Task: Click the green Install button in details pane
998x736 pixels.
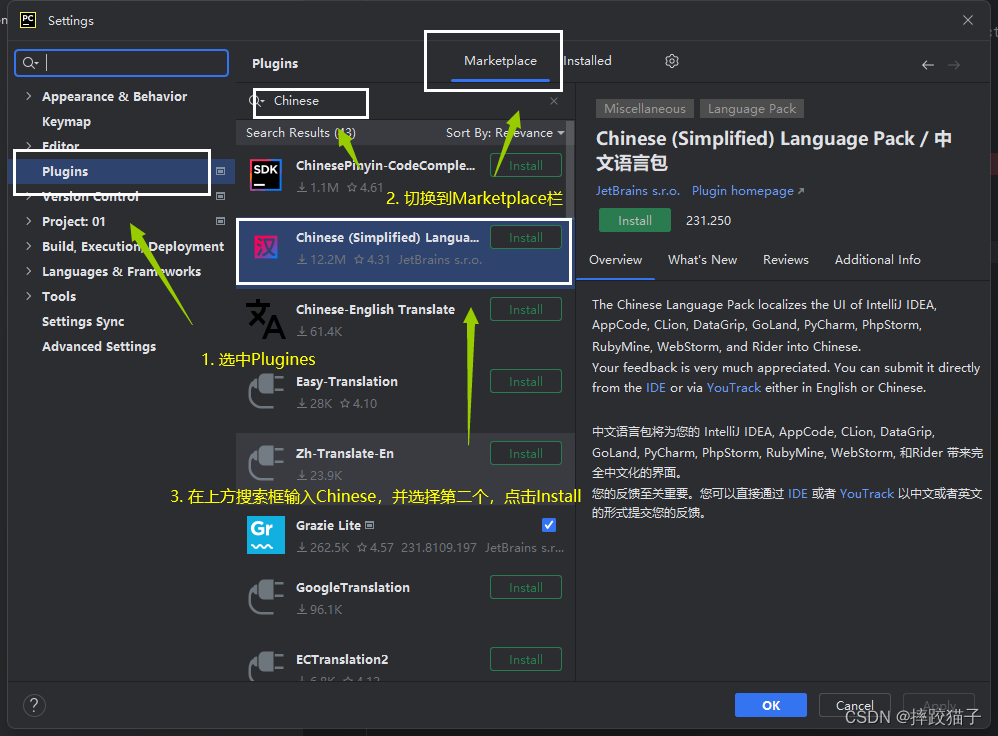Action: tap(635, 220)
